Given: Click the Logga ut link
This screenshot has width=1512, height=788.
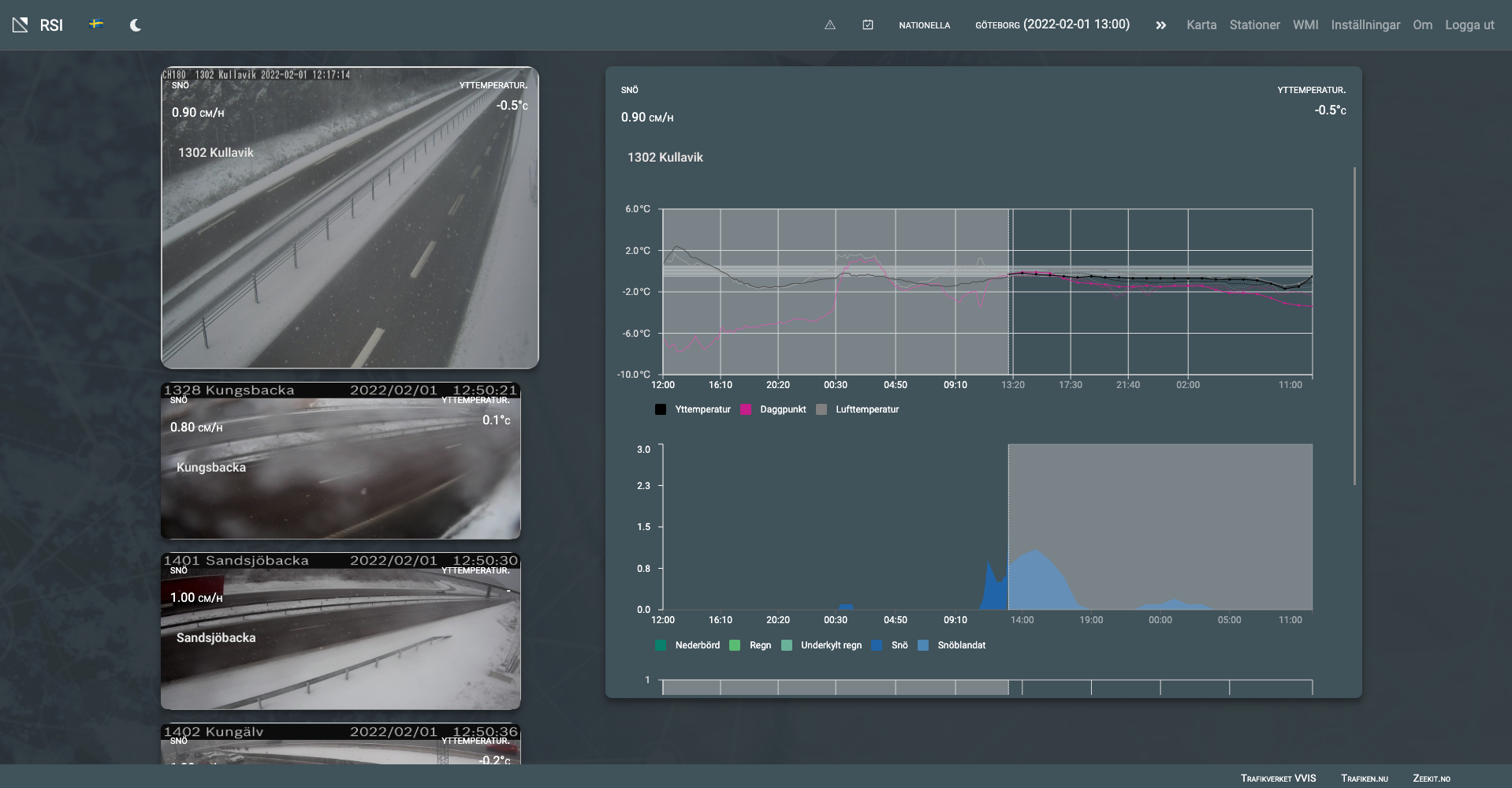Looking at the screenshot, I should (x=1469, y=25).
